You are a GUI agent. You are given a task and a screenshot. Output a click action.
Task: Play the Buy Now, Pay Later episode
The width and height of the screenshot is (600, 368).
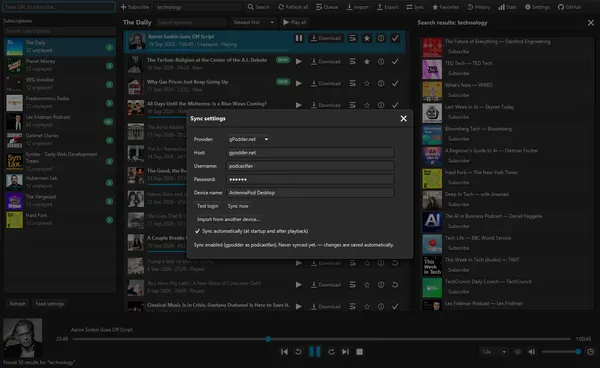coord(299,285)
